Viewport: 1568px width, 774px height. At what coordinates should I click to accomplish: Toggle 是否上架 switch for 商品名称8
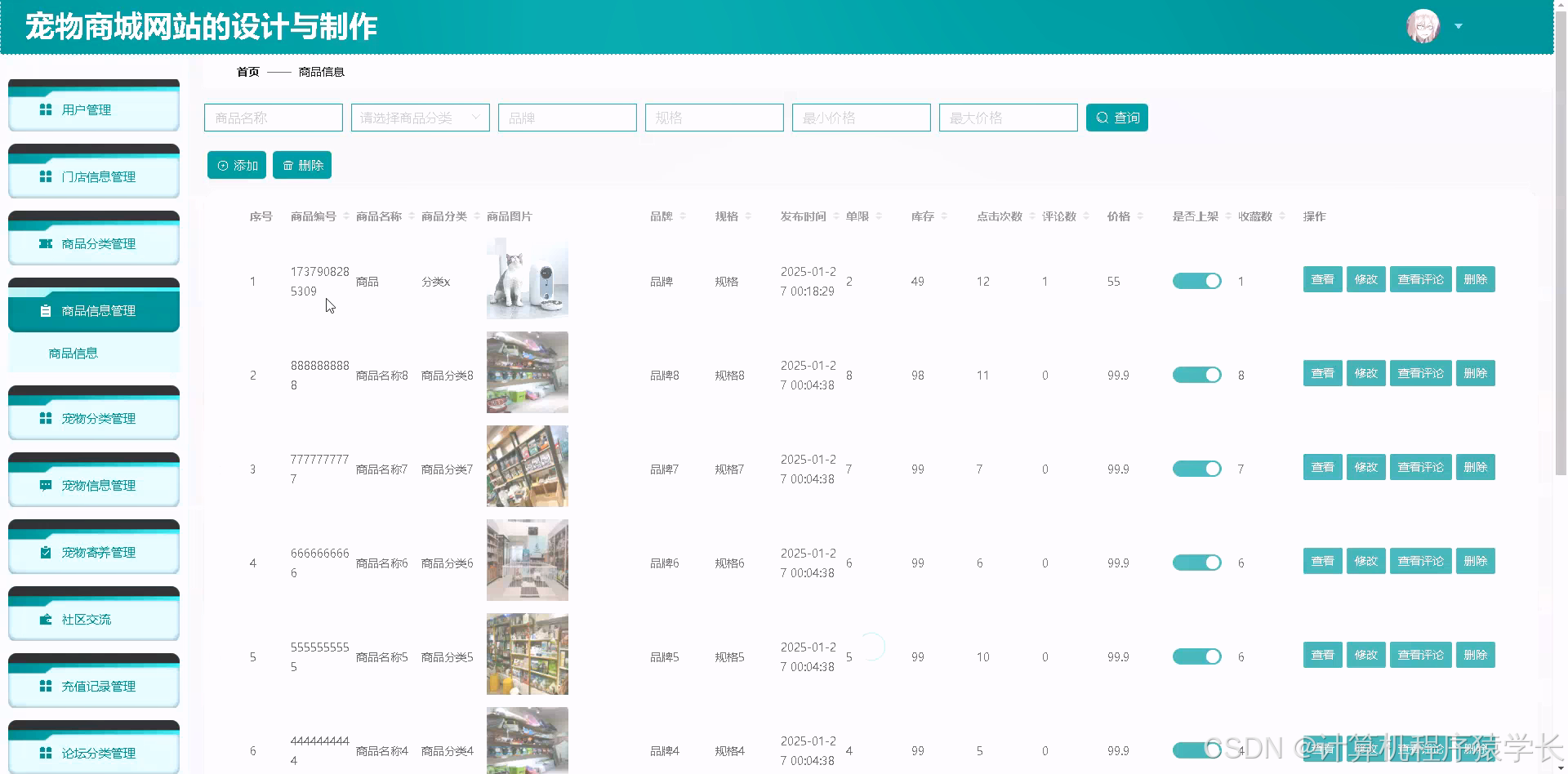[x=1197, y=375]
